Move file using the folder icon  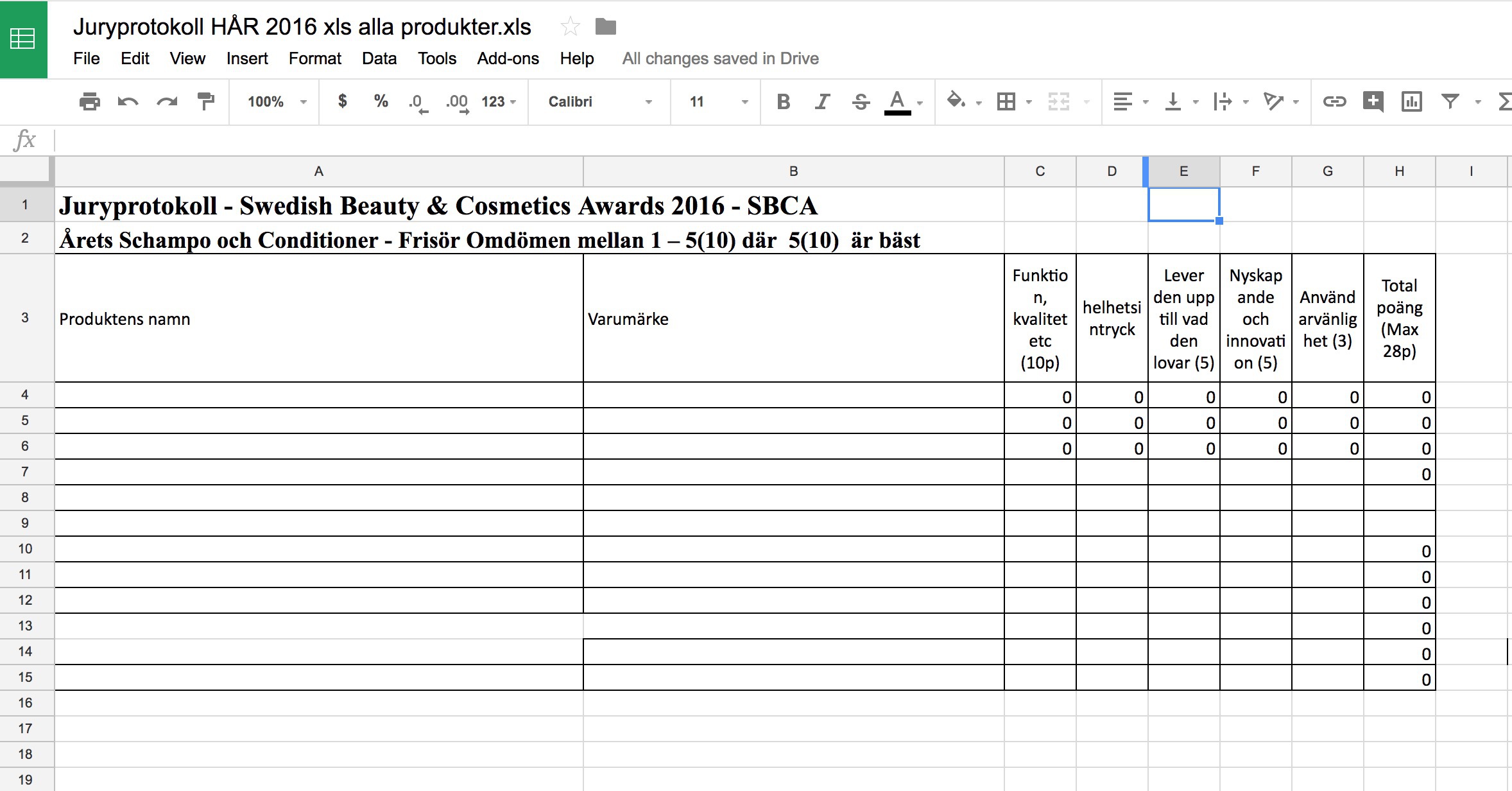605,27
